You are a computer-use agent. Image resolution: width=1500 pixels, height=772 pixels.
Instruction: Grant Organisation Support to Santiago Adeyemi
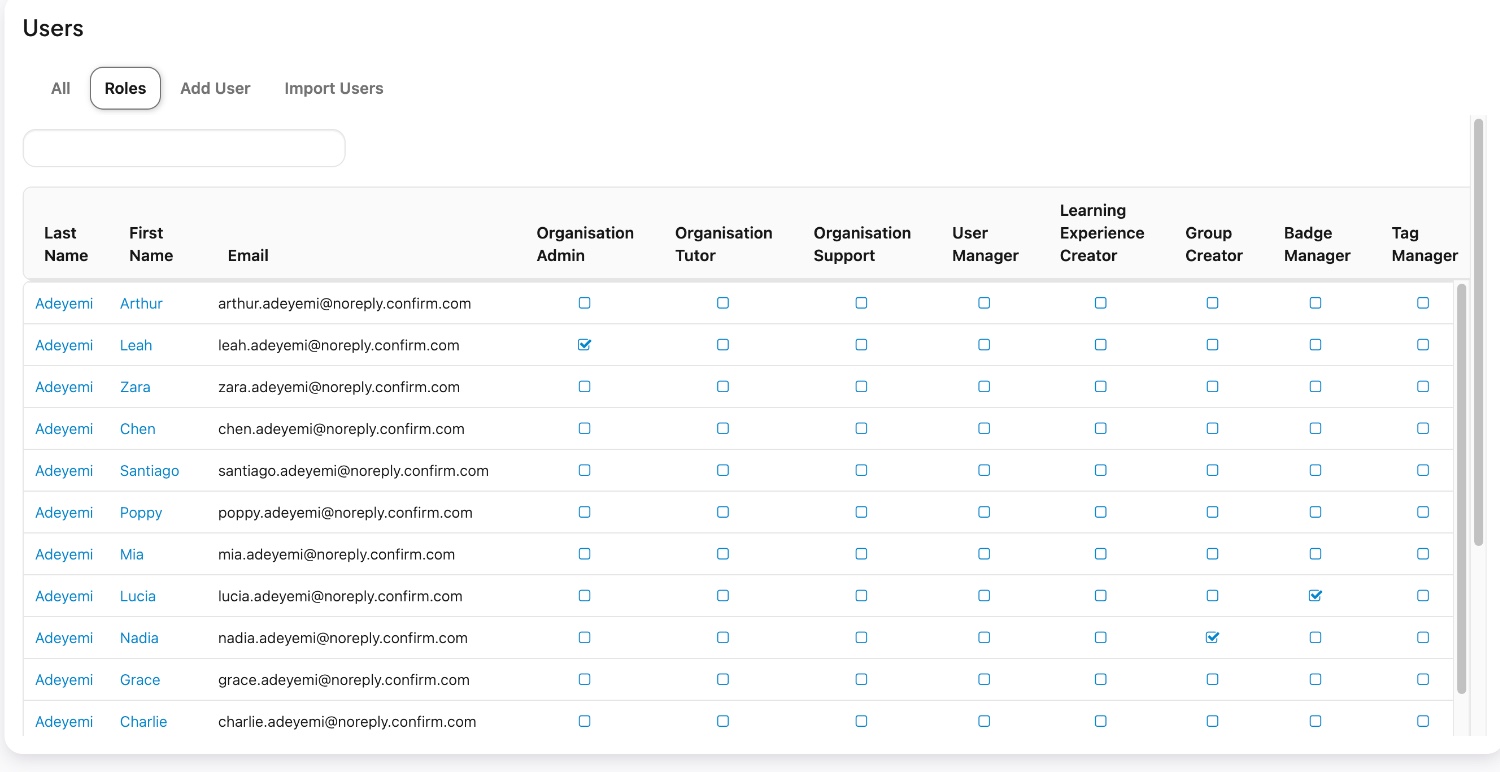pyautogui.click(x=861, y=471)
